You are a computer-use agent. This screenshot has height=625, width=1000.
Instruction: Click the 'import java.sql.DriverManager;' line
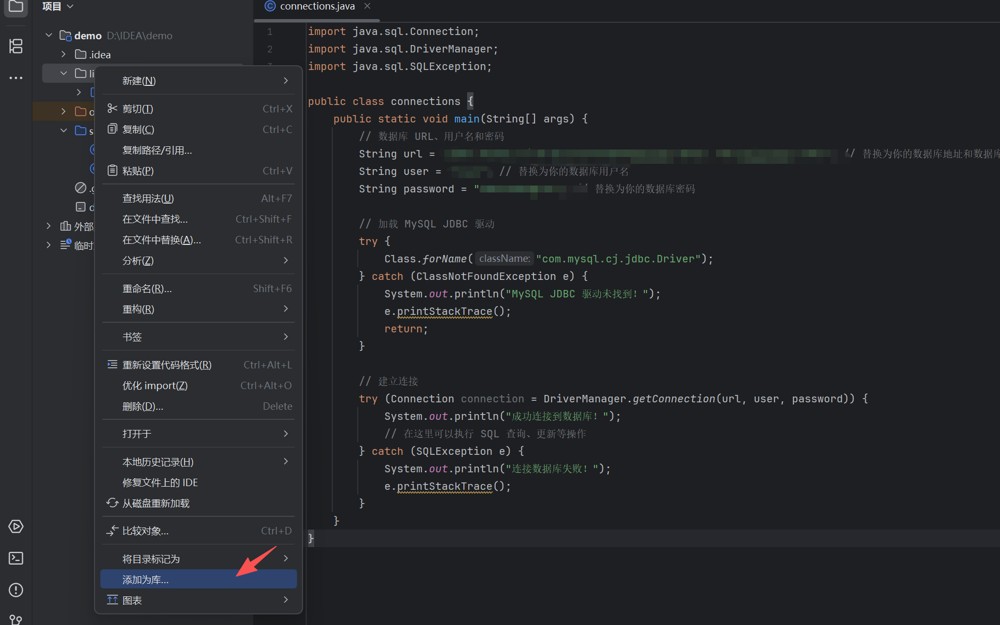(402, 48)
